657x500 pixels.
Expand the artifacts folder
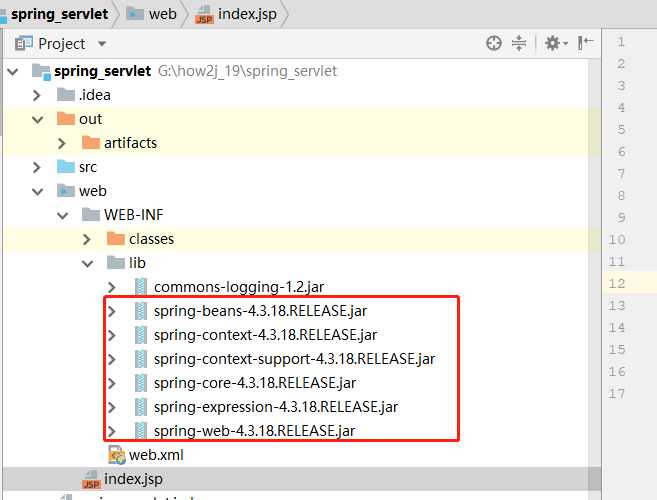(x=62, y=144)
